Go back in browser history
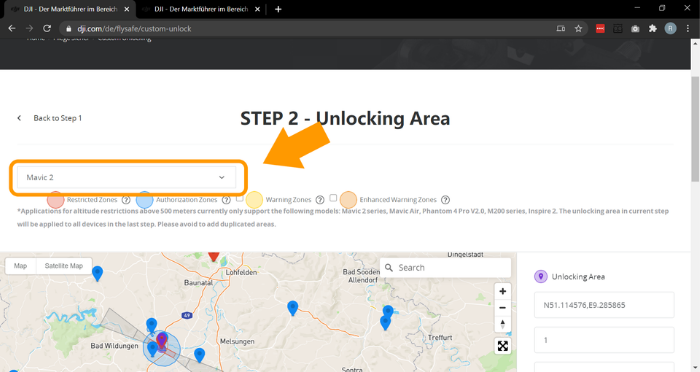Viewport: 700px width, 372px height. [x=12, y=29]
